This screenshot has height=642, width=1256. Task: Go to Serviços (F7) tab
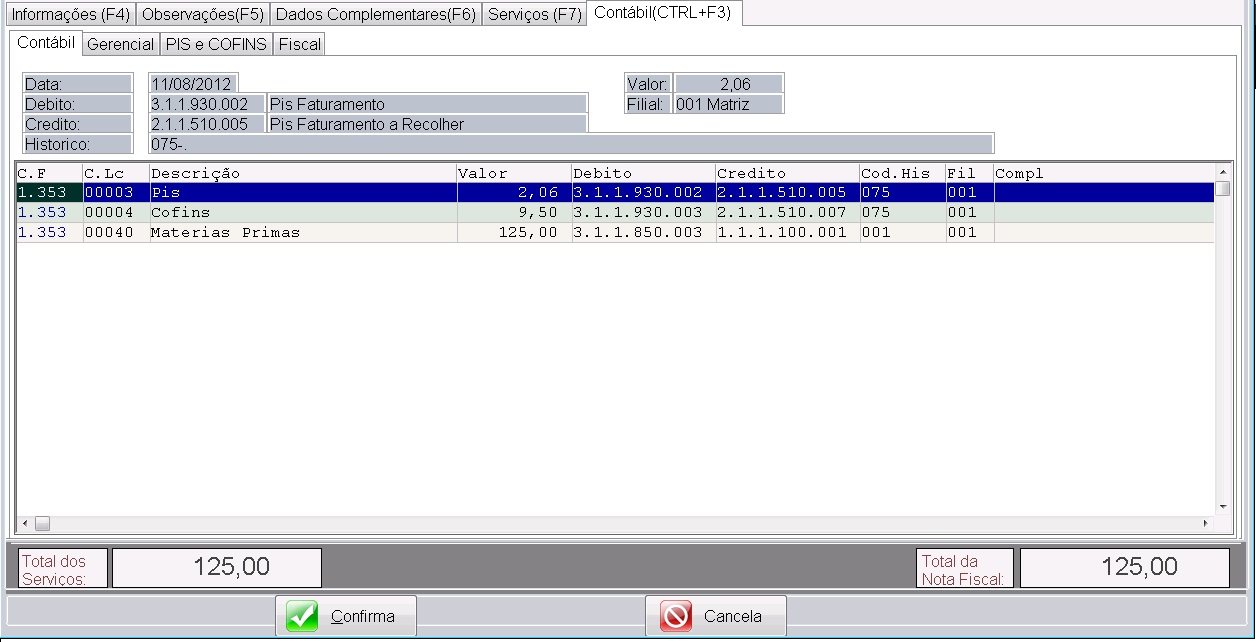(x=534, y=15)
